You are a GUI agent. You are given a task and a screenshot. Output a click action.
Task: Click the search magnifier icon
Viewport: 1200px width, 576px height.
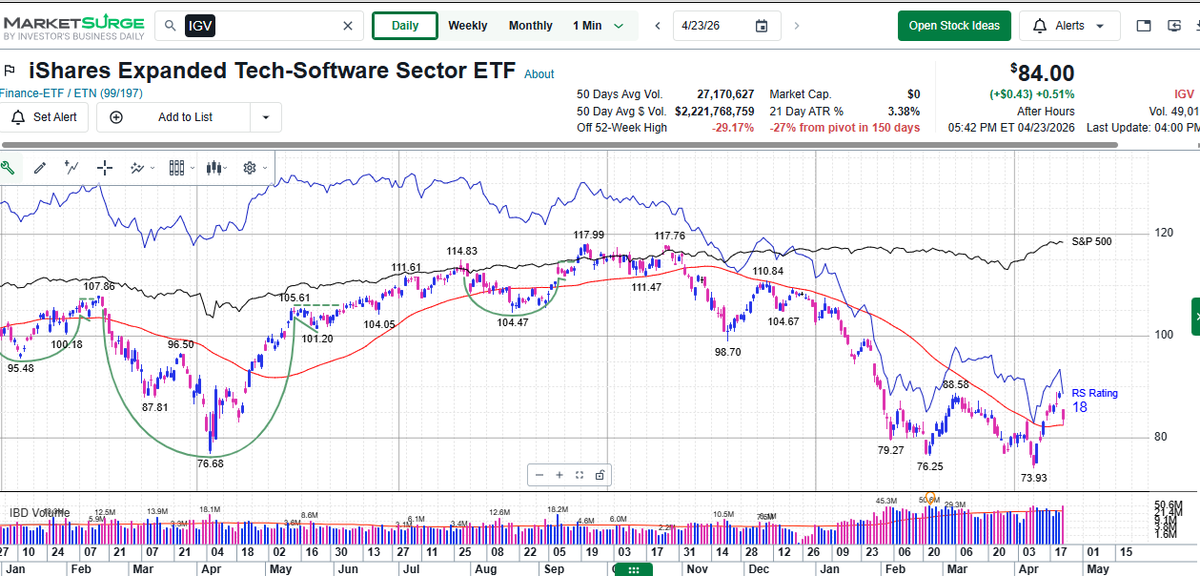pos(172,26)
